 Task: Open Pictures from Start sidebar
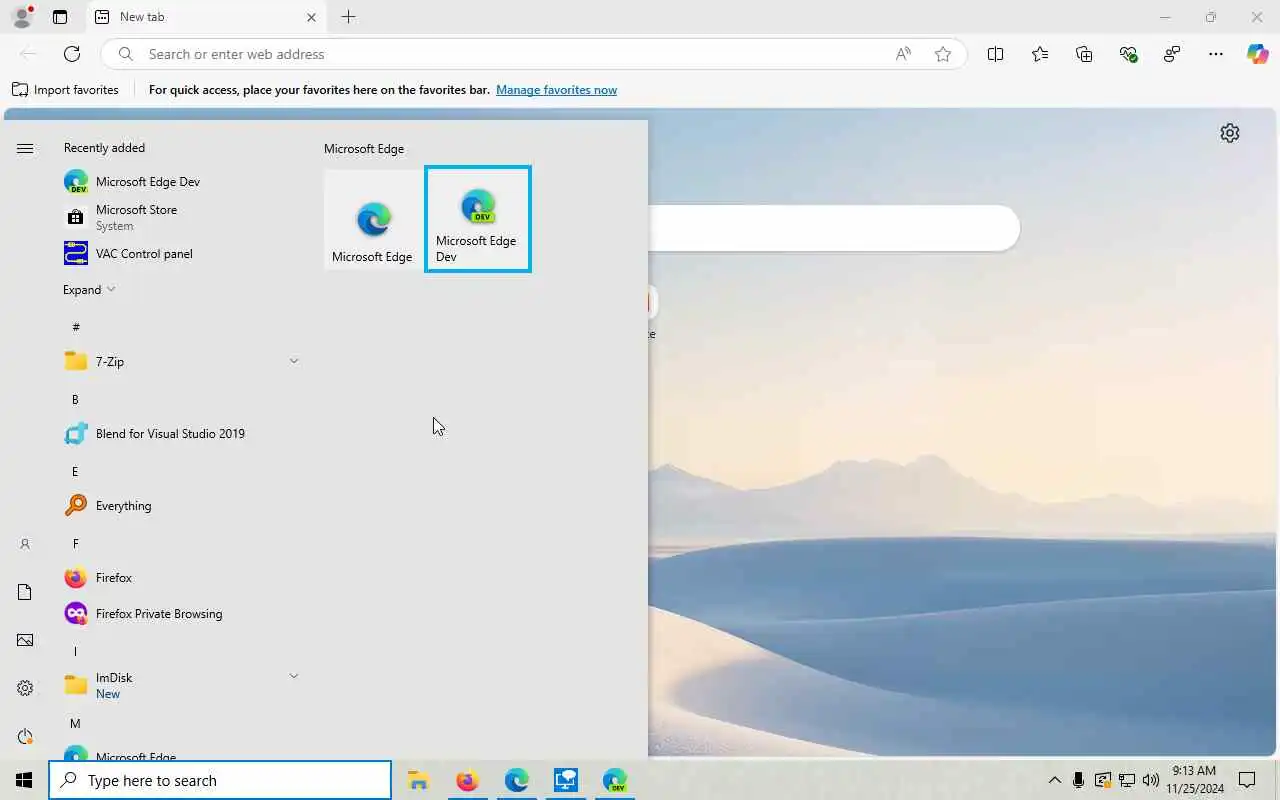25,640
